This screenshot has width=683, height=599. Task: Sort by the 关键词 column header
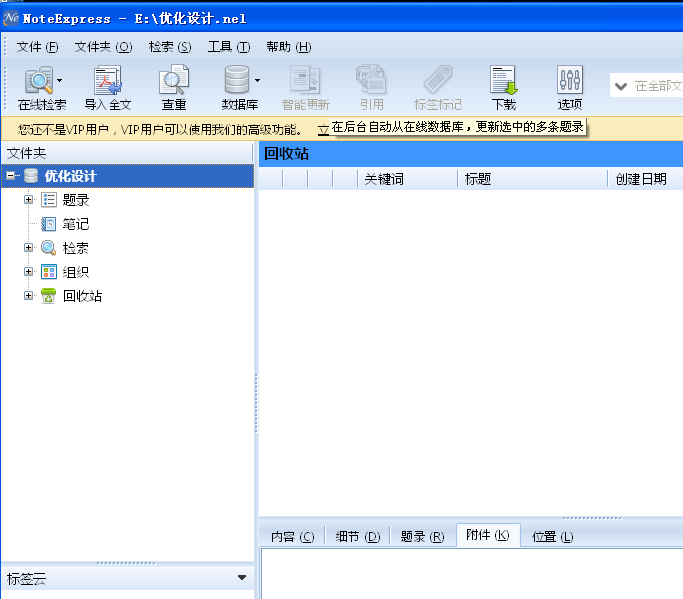click(x=407, y=179)
